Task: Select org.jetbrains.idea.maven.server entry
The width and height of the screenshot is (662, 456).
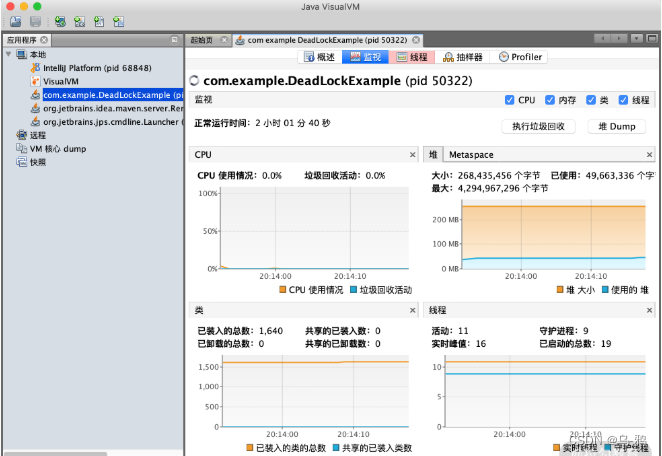Action: tap(113, 108)
